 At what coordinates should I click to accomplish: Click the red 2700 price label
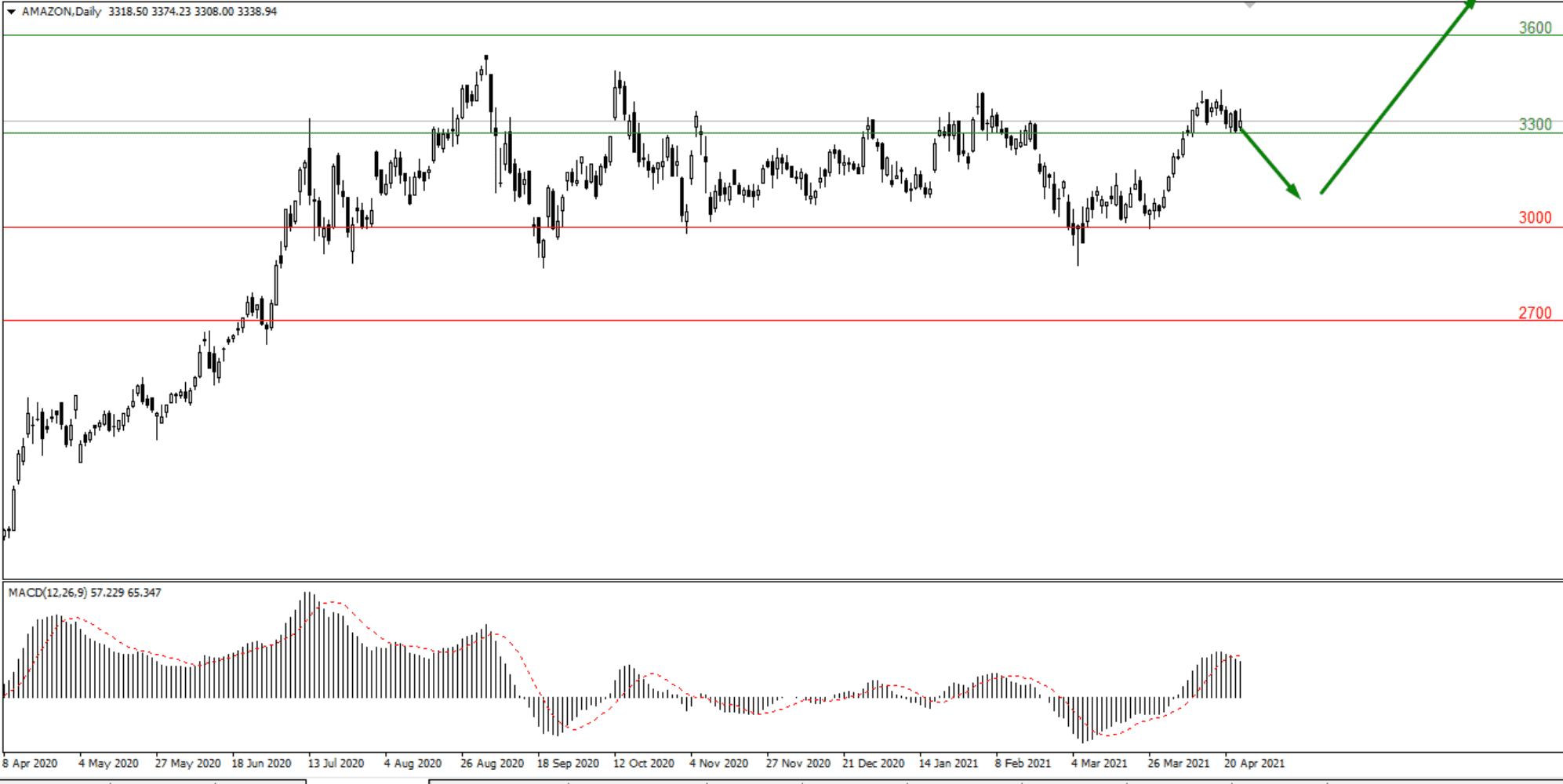[1535, 314]
